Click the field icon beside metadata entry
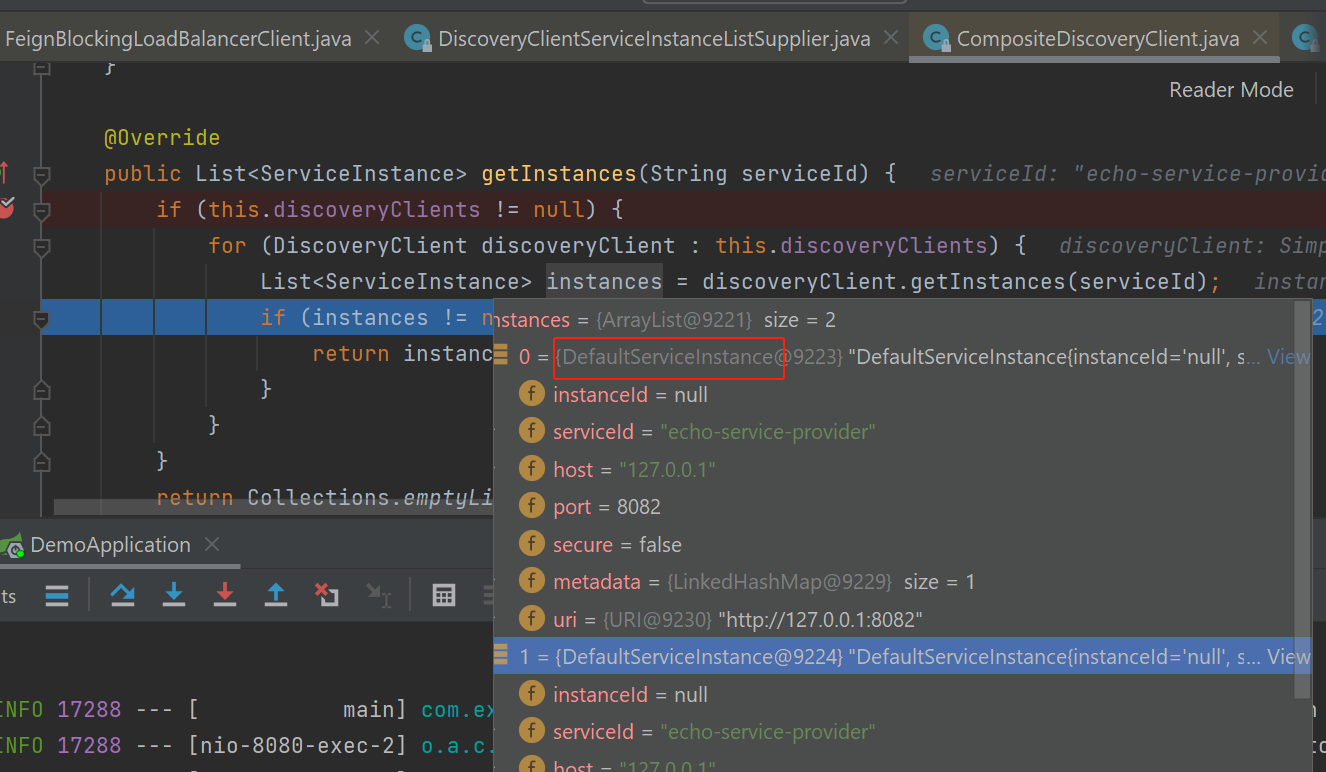Screen dimensions: 1326x772 531,582
